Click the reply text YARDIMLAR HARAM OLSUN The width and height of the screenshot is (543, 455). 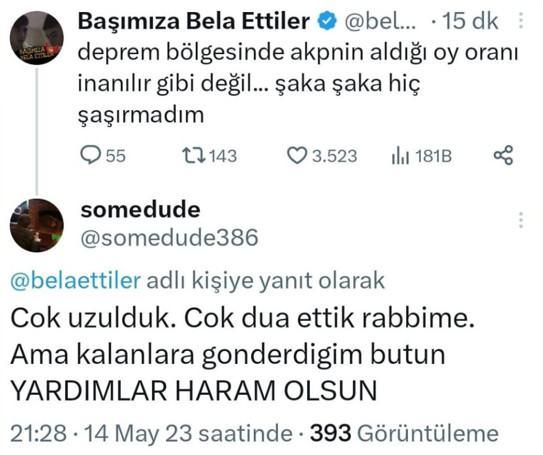194,391
